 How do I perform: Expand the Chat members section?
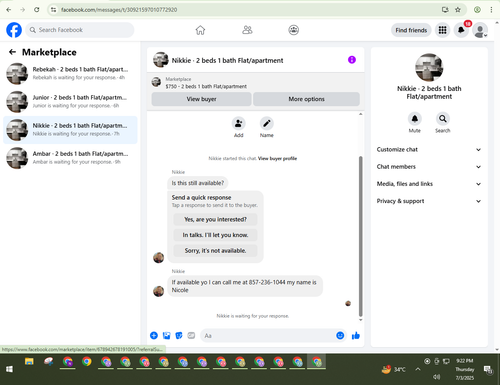click(x=429, y=167)
